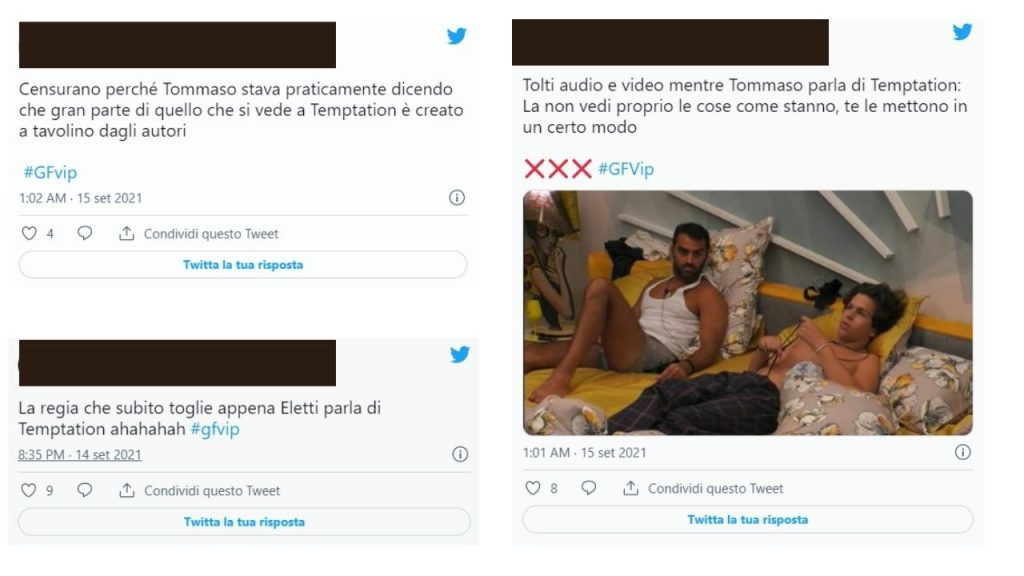Image resolution: width=1024 pixels, height=576 pixels.
Task: Open info icon on the 8:35 PM tweet
Action: point(460,454)
